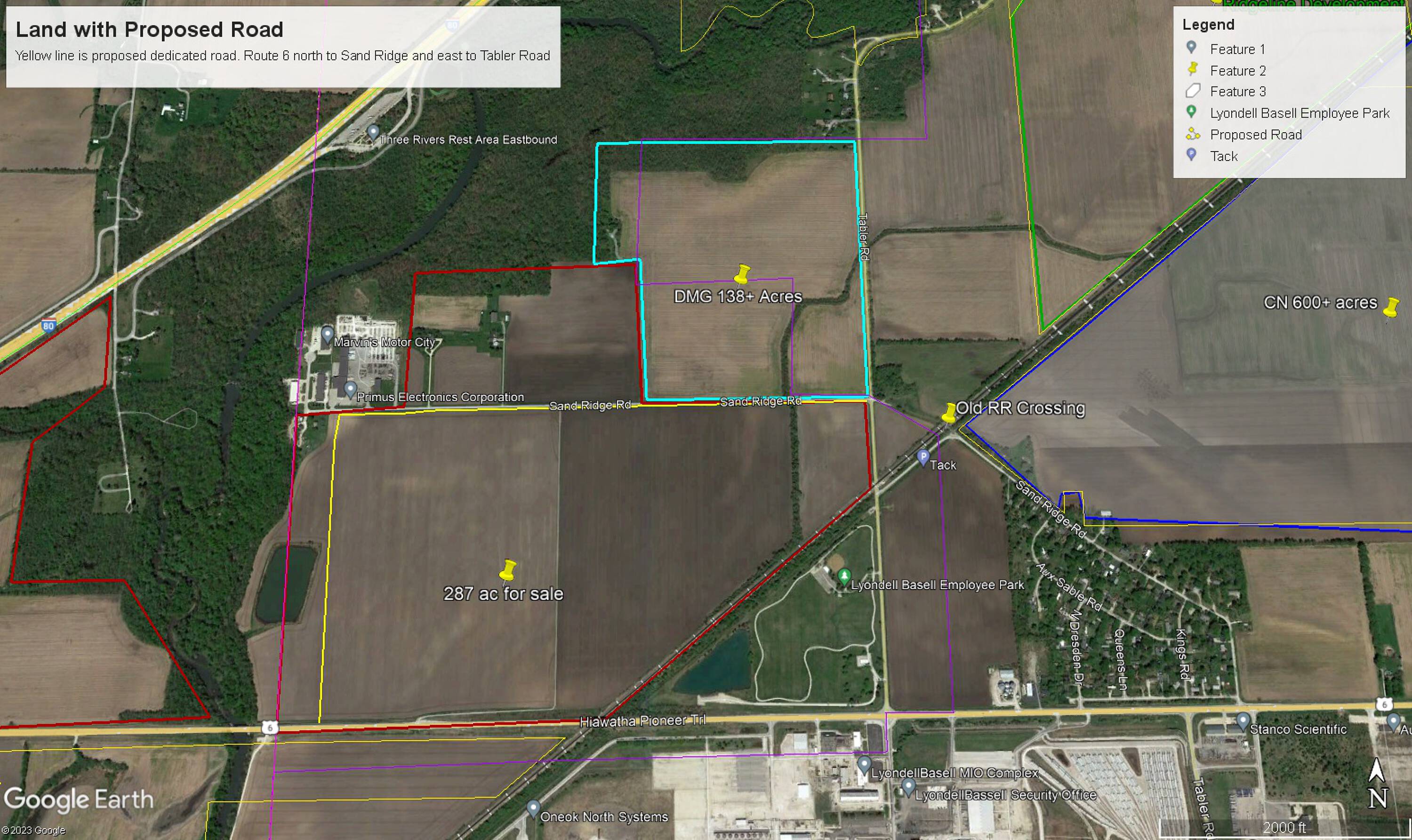Click the DMG 138+ Acres yellow pushpin
Viewport: 1412px width, 840px height.
pos(742,274)
